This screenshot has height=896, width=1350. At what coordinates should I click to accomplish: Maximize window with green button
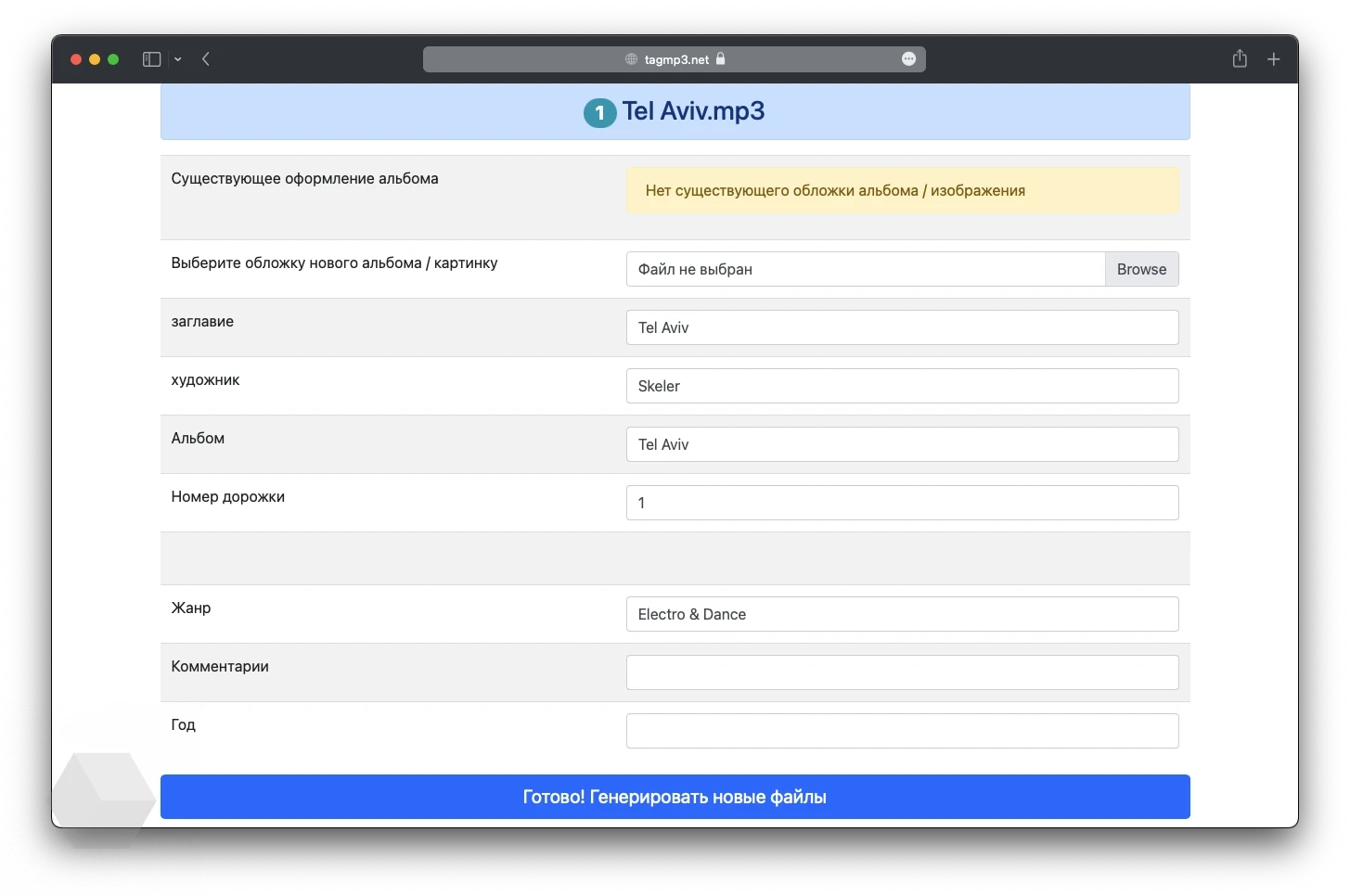tap(113, 59)
